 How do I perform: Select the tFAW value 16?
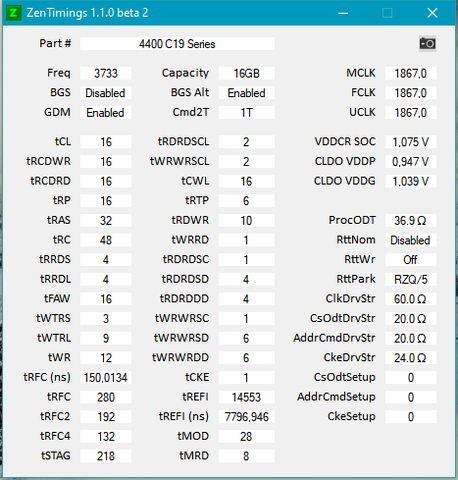[x=106, y=299]
